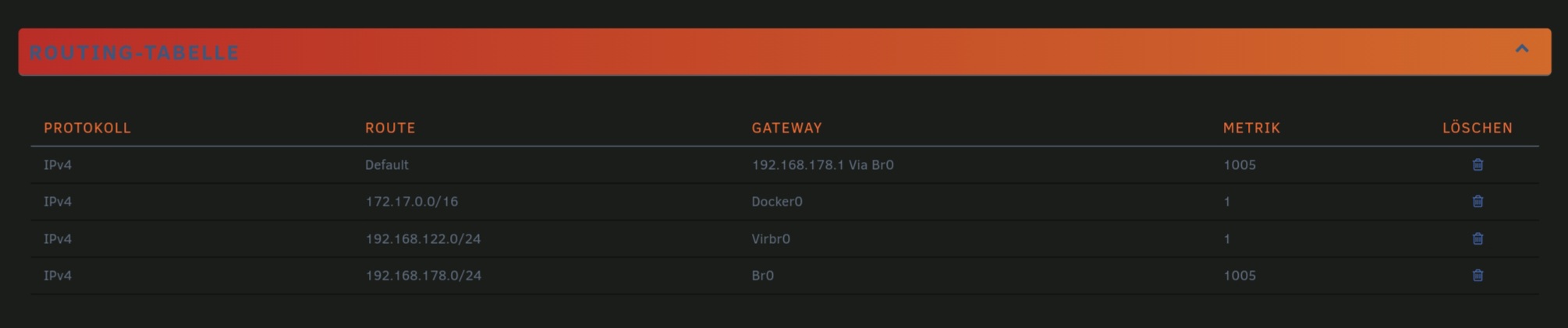Click the Metrik column header

(1251, 128)
